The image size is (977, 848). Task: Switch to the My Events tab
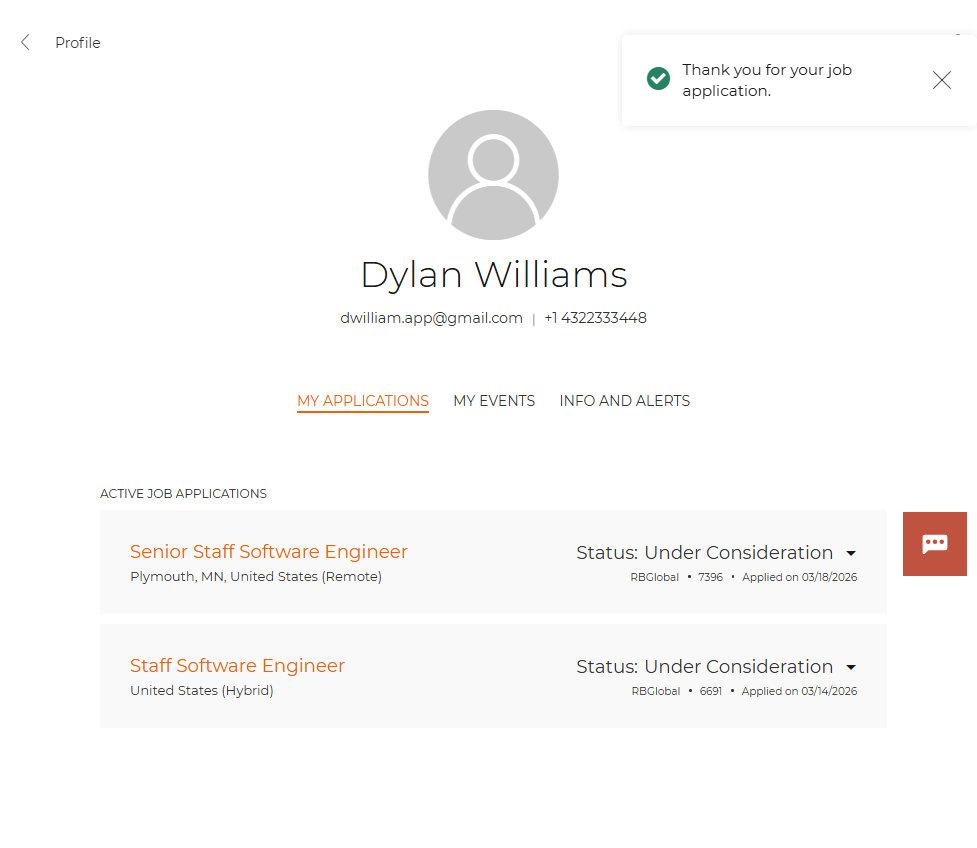point(494,401)
